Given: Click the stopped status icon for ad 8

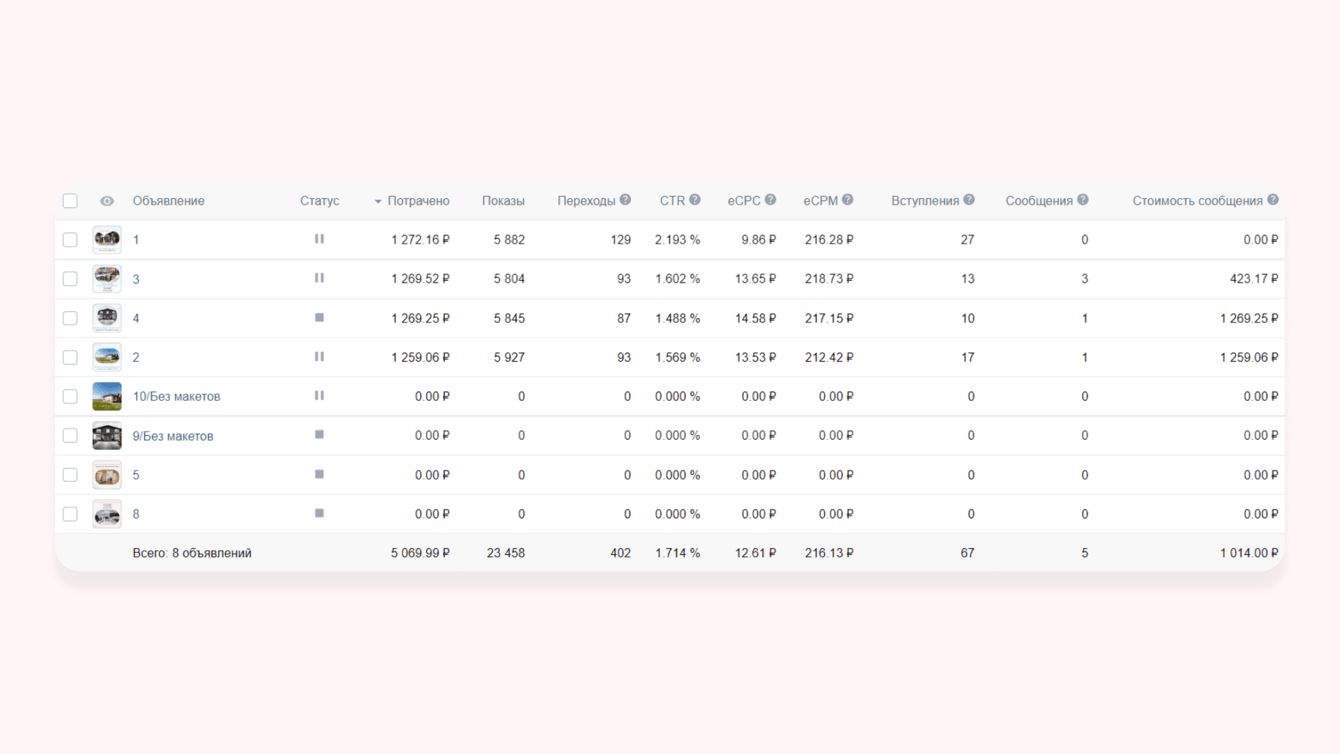Looking at the screenshot, I should (x=319, y=513).
